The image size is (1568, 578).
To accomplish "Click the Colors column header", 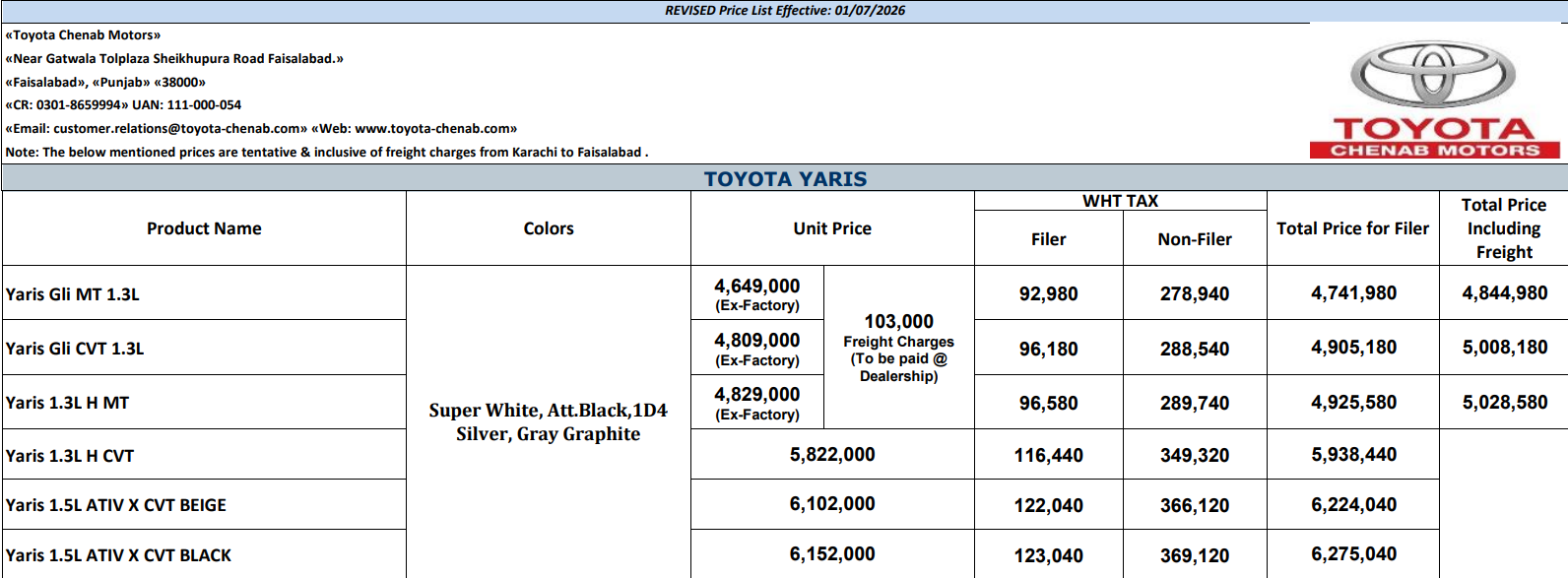I will [549, 228].
